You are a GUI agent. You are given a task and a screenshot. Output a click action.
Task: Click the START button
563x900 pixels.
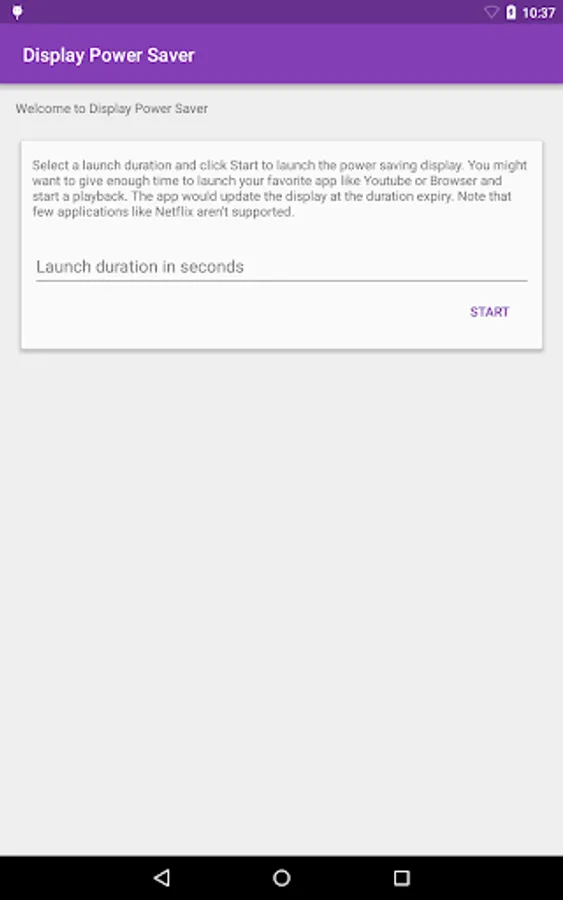(x=490, y=312)
